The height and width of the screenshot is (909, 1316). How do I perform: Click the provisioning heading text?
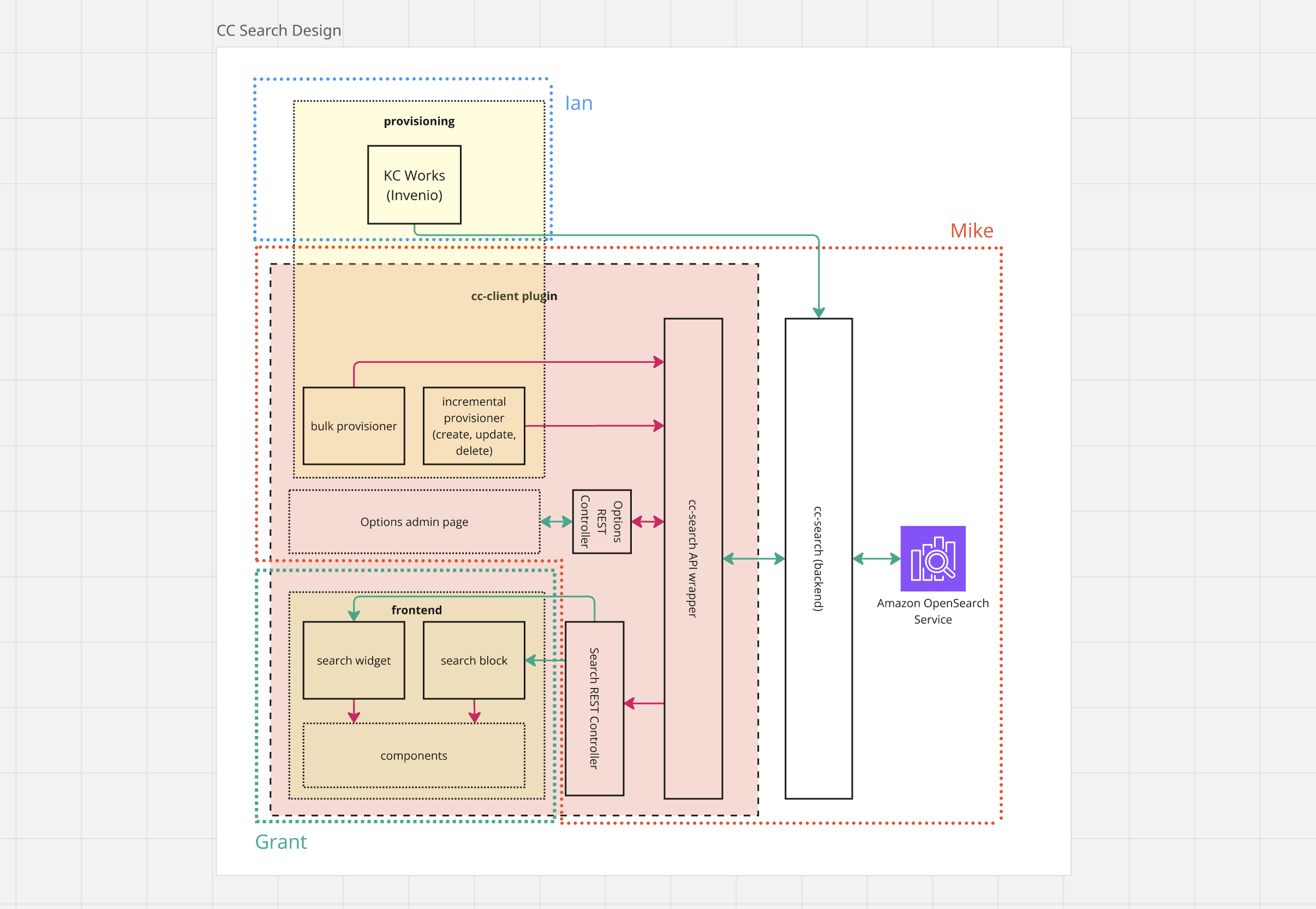point(419,121)
